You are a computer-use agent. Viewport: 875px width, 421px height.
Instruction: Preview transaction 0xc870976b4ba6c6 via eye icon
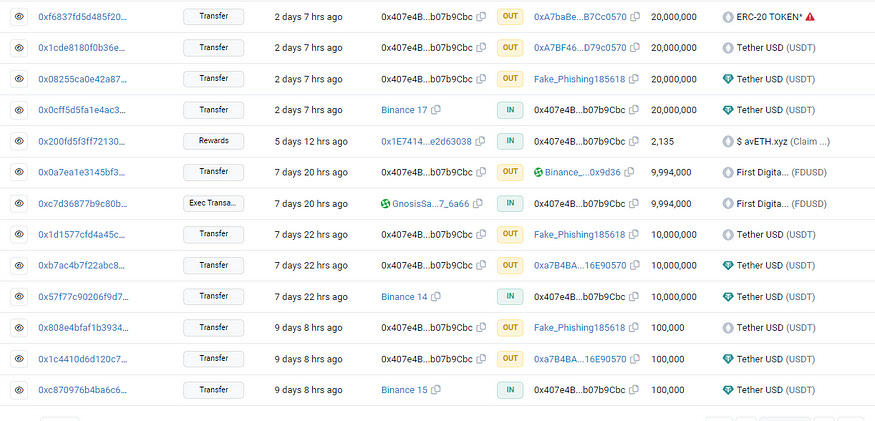click(x=19, y=390)
